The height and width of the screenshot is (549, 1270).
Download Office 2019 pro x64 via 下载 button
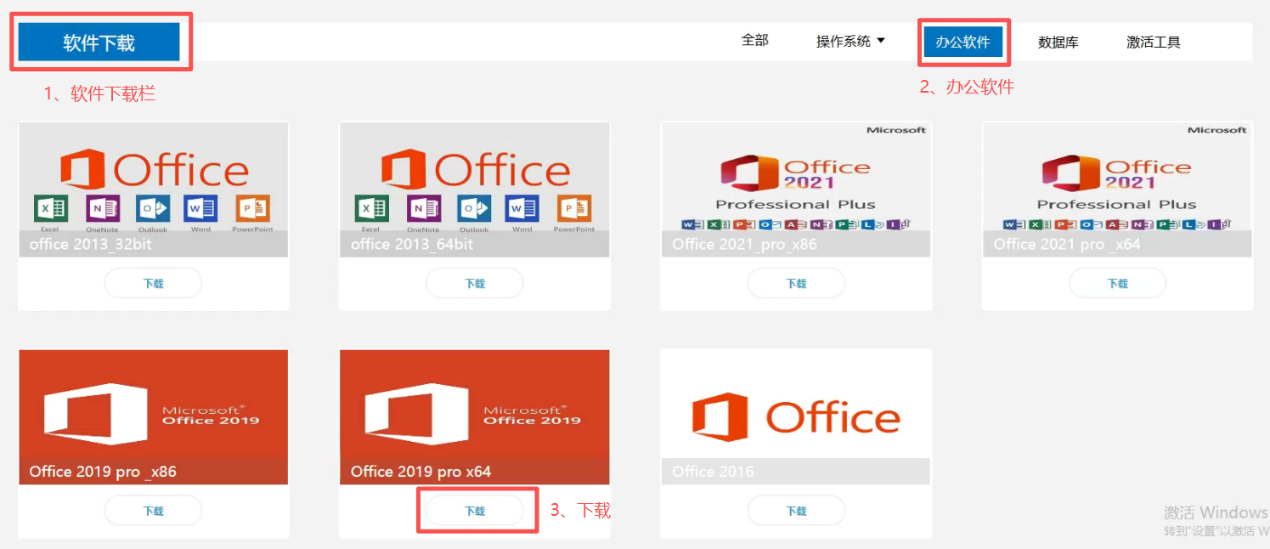(x=474, y=510)
